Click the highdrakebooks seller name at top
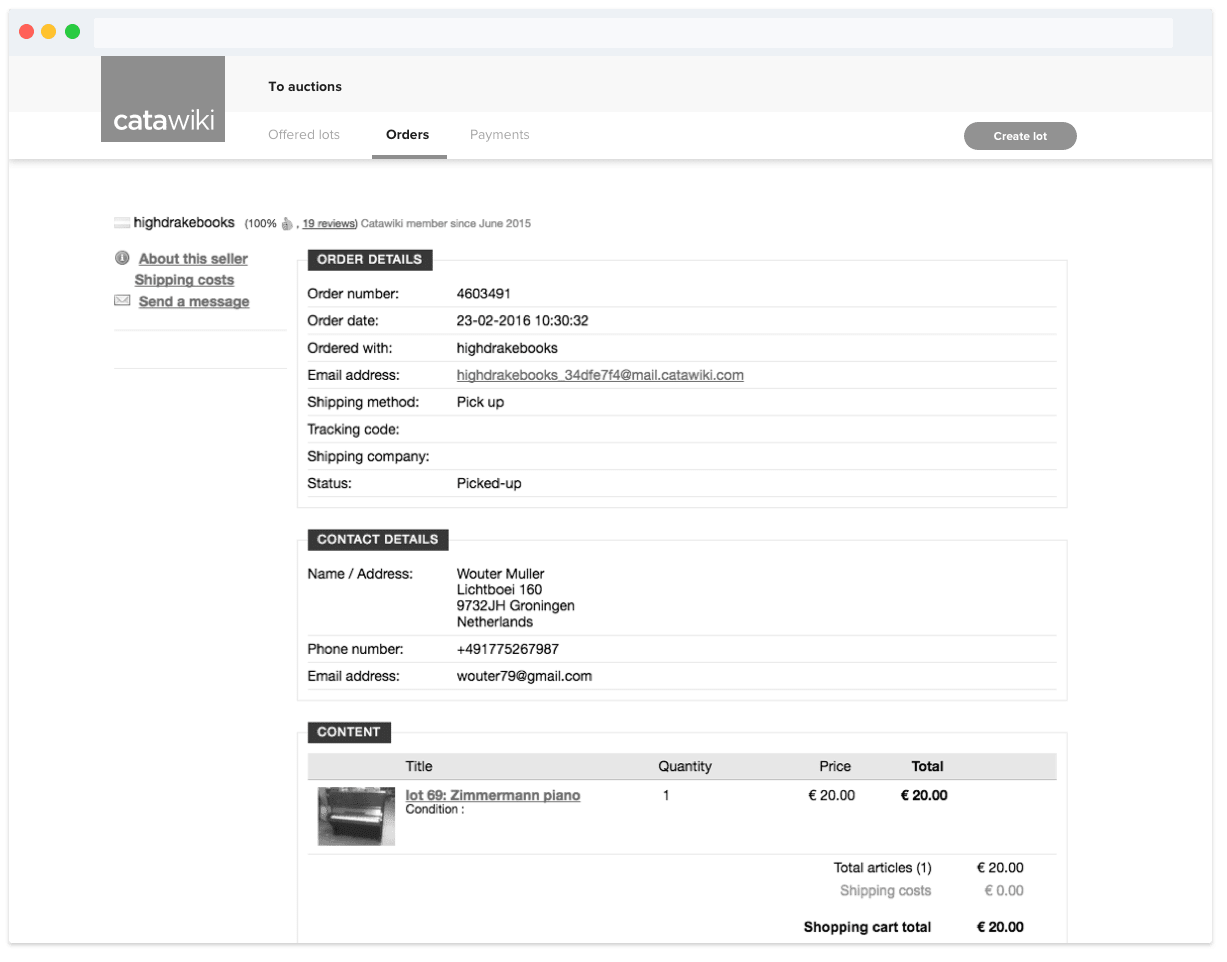 tap(184, 223)
